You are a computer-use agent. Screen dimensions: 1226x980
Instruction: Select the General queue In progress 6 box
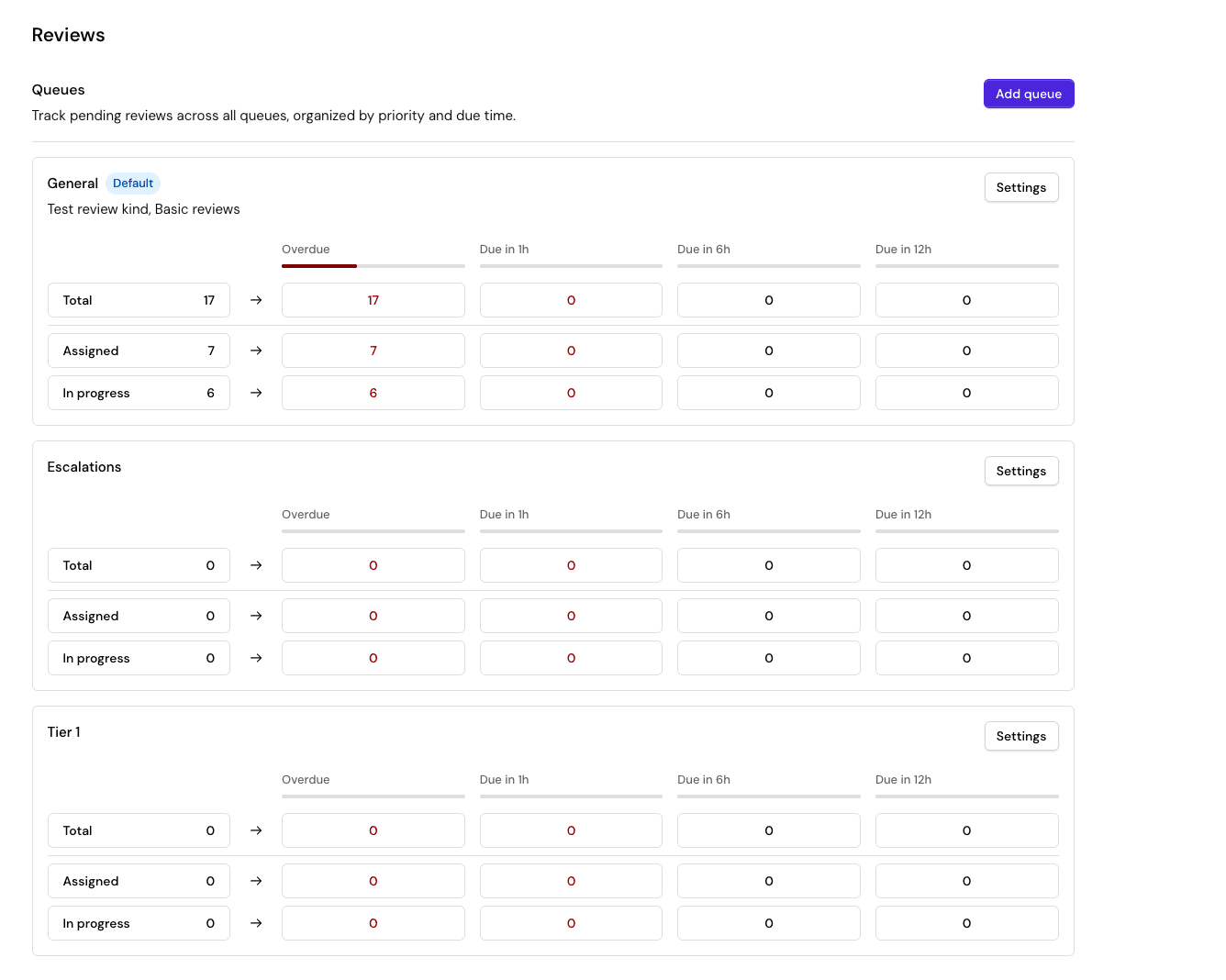pos(139,393)
